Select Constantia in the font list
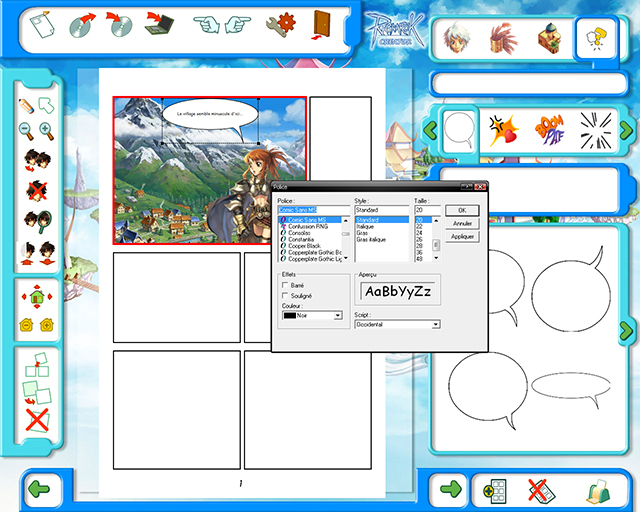 [301, 239]
